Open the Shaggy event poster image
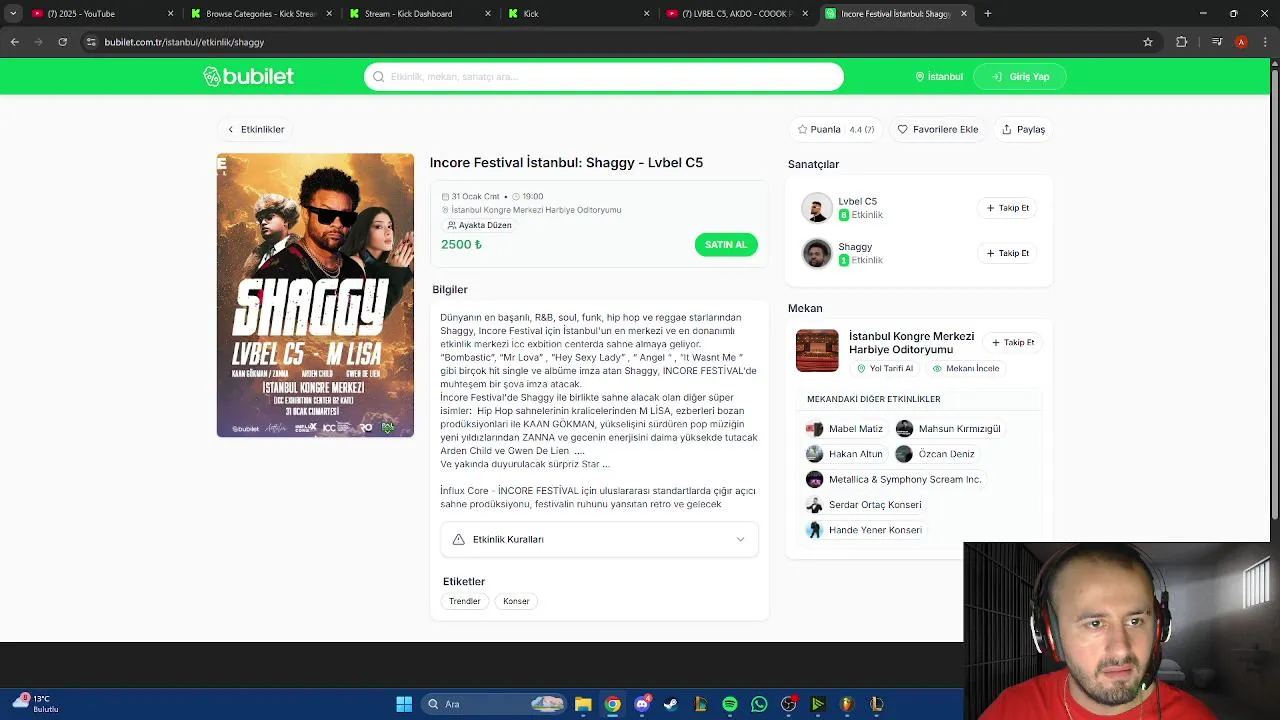This screenshot has width=1280, height=720. [x=315, y=295]
